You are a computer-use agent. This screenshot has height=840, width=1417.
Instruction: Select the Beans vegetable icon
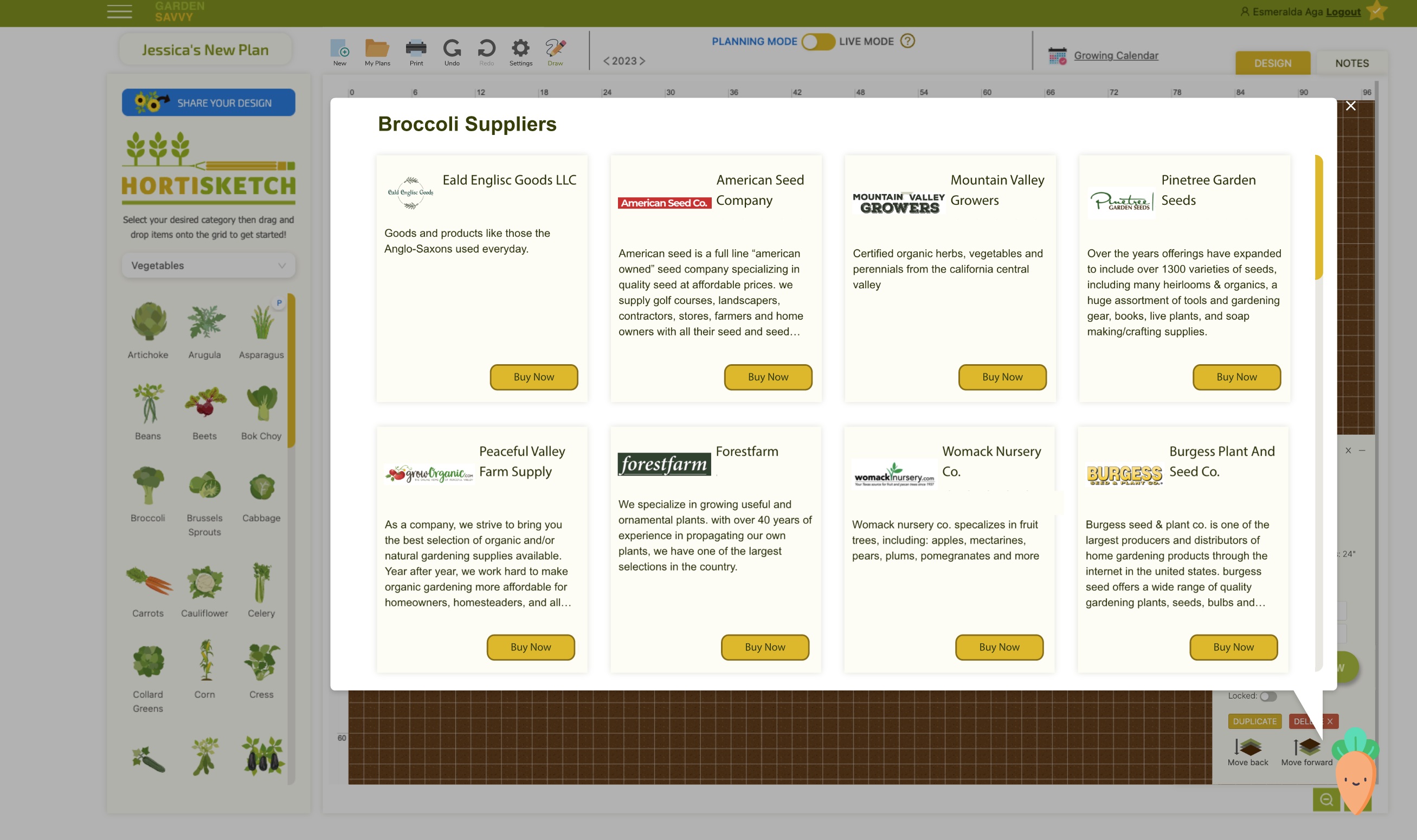tap(149, 403)
